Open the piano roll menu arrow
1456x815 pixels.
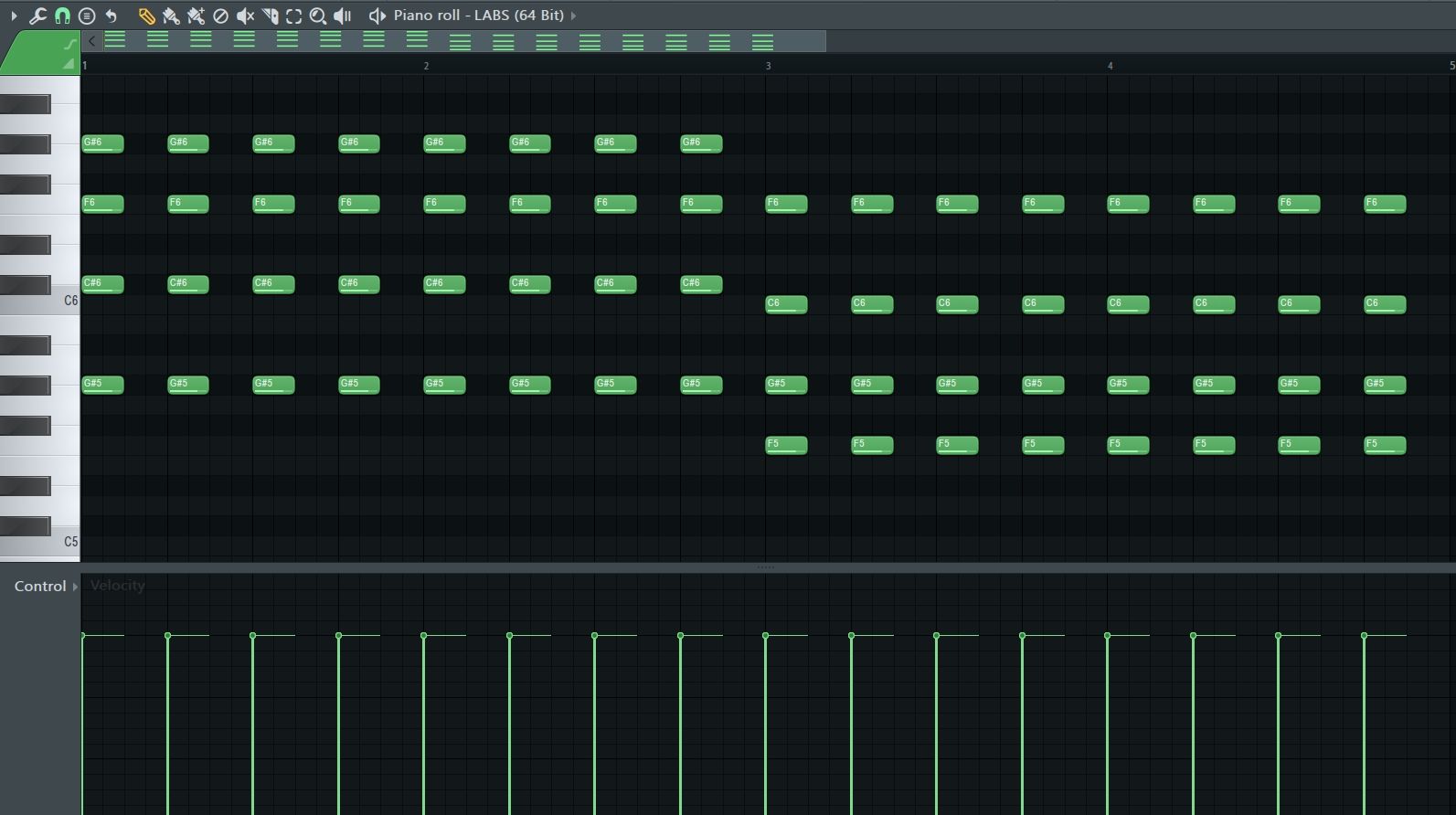(x=13, y=16)
